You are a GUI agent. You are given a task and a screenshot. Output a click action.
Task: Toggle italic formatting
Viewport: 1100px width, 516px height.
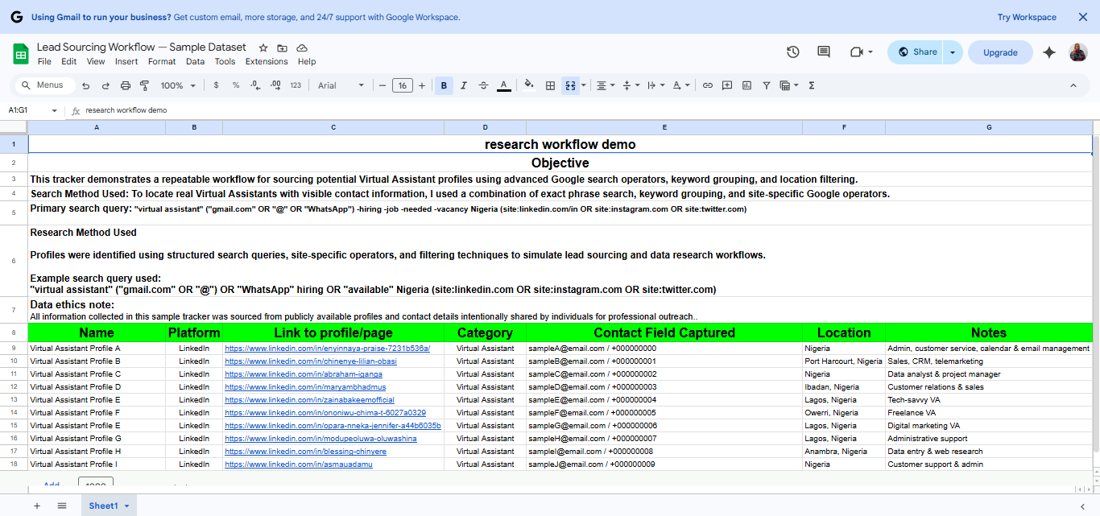(x=464, y=86)
